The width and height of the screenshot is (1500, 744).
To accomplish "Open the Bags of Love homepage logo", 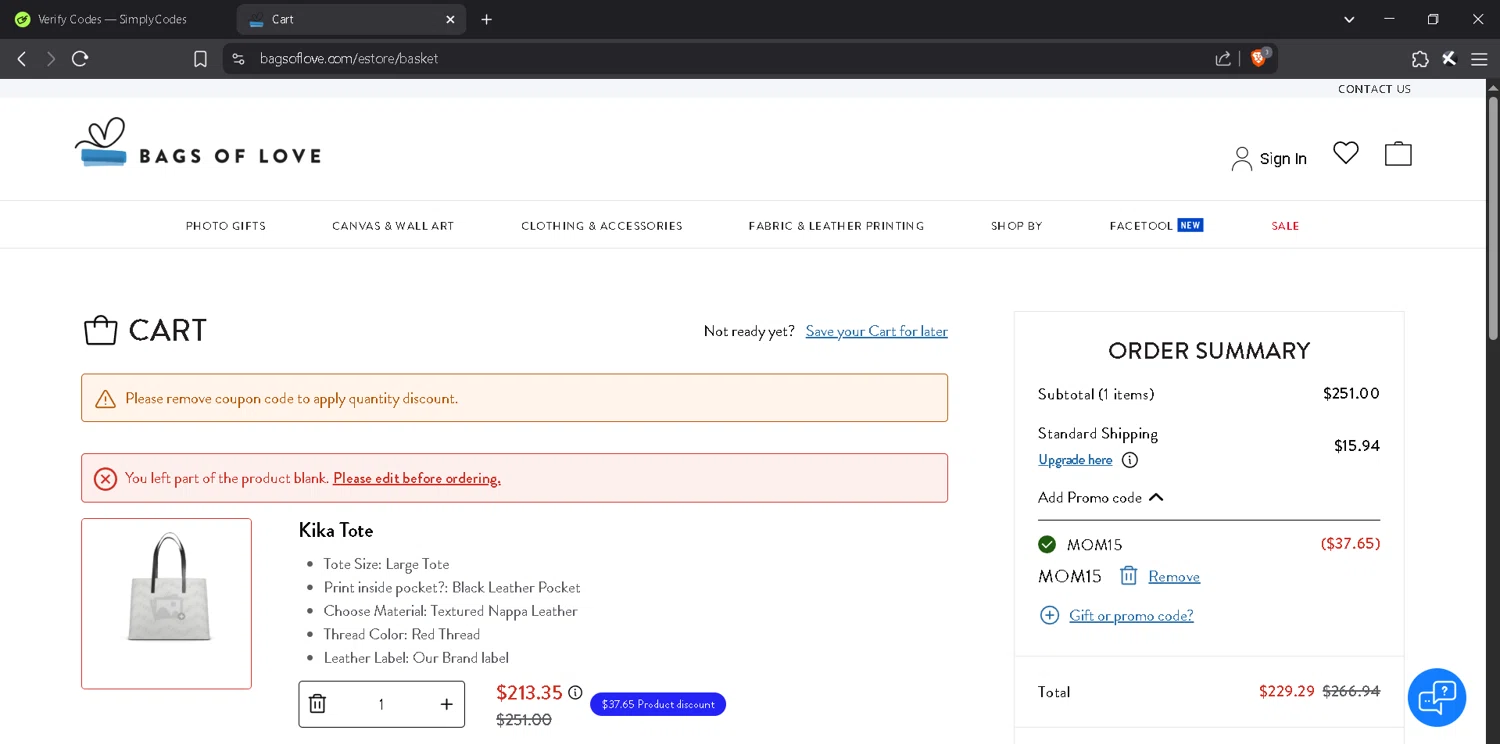I will coord(198,143).
